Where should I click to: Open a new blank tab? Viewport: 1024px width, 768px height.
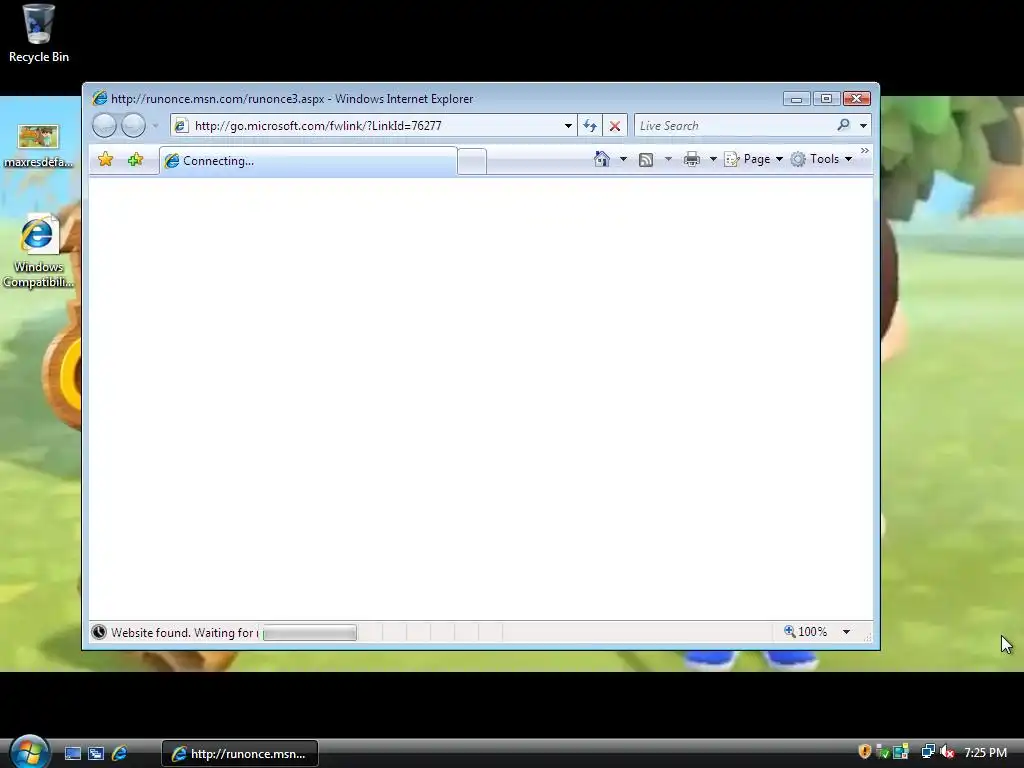click(472, 161)
